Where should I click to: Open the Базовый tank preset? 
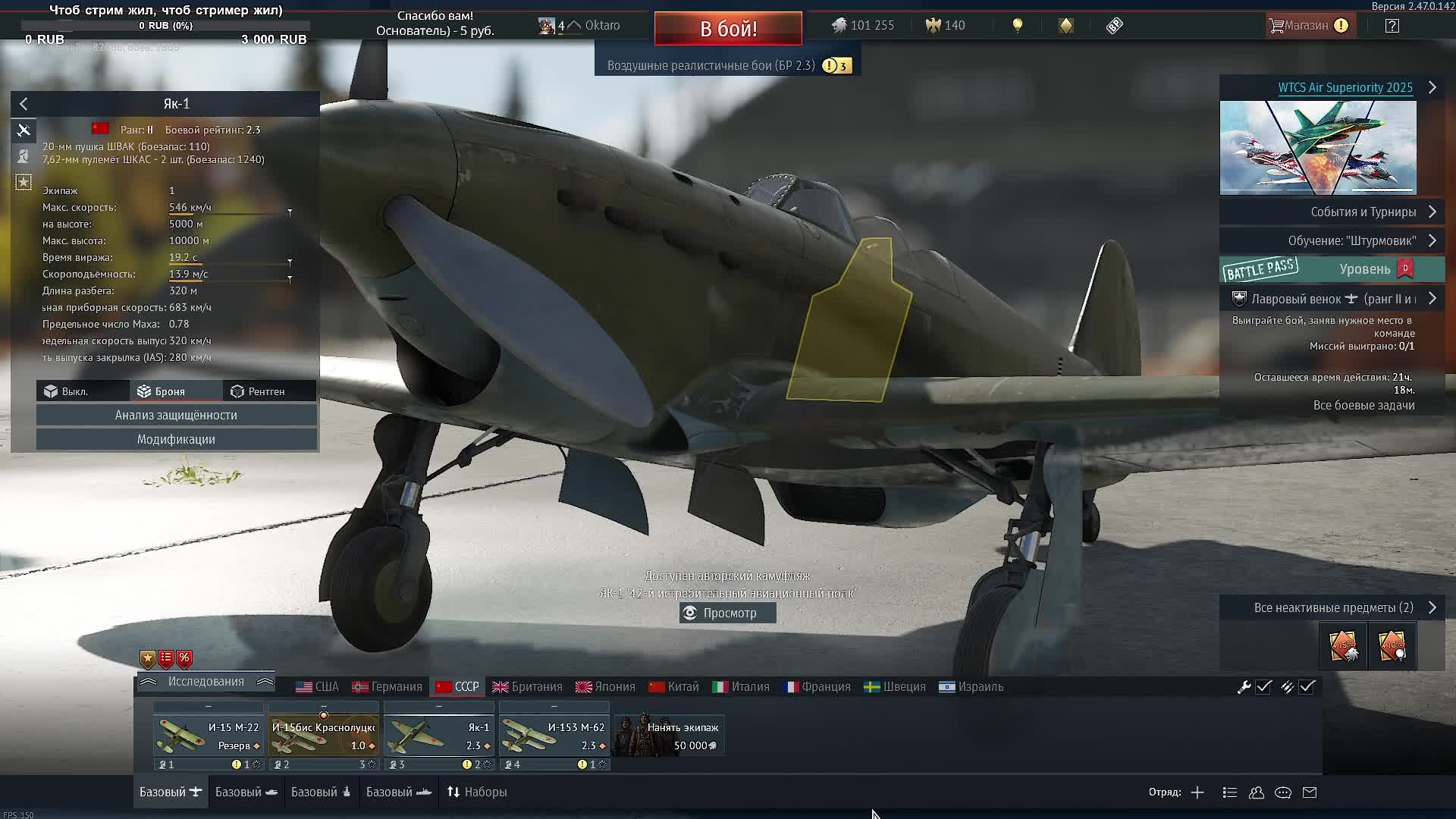[x=246, y=792]
